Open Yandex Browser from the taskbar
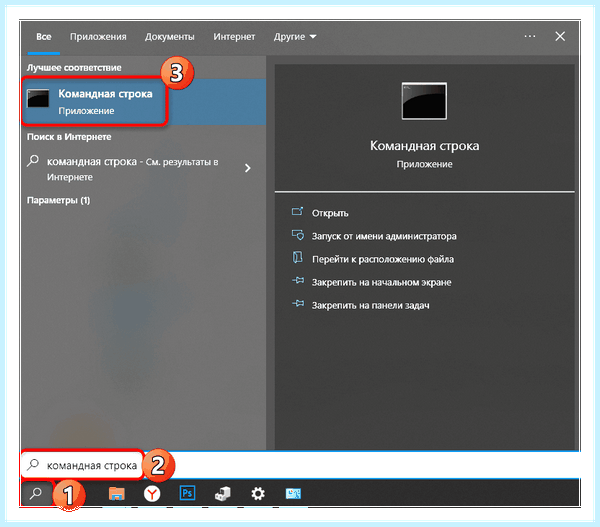The height and width of the screenshot is (527, 600). (x=152, y=494)
